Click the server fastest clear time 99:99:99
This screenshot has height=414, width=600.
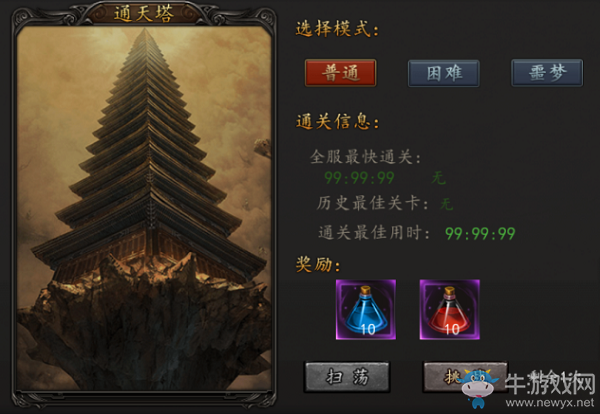coord(359,178)
